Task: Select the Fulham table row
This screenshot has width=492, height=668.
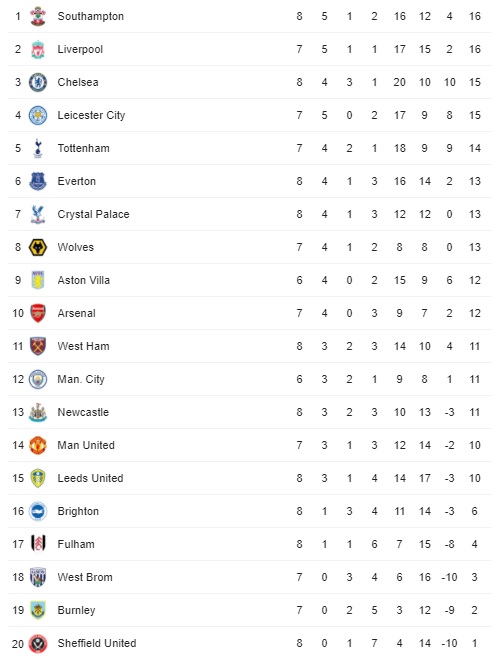Action: pos(250,544)
